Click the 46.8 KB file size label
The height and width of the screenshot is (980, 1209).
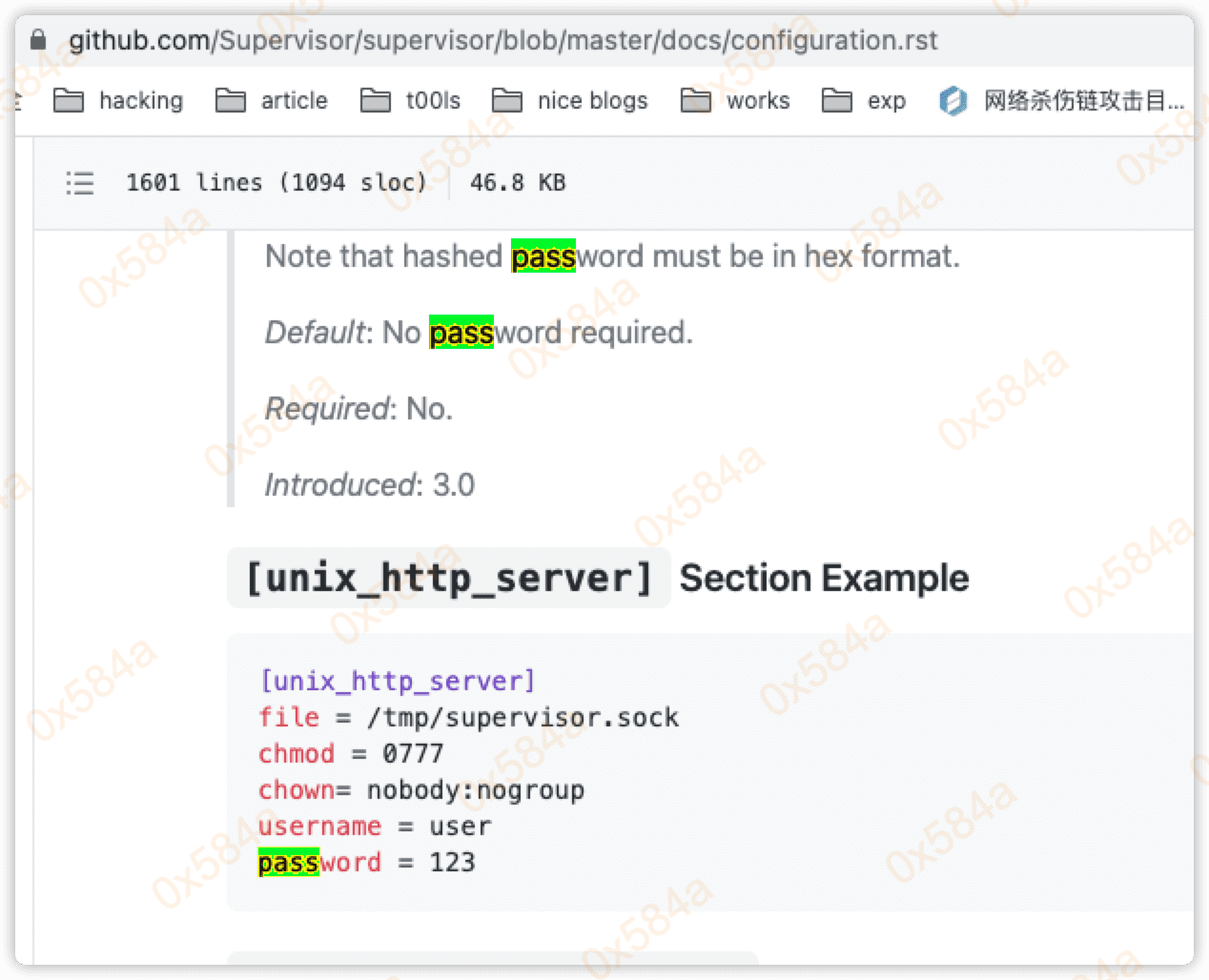(x=518, y=183)
